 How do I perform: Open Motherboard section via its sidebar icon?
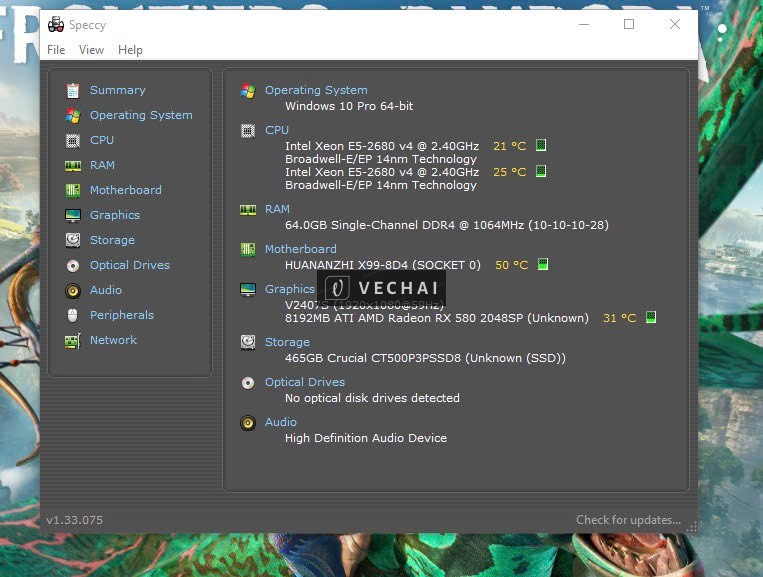tap(72, 190)
